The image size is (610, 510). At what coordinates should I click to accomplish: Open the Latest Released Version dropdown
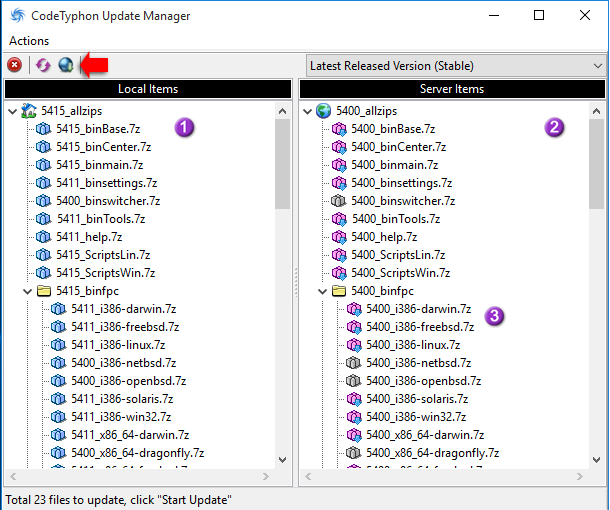(x=456, y=66)
